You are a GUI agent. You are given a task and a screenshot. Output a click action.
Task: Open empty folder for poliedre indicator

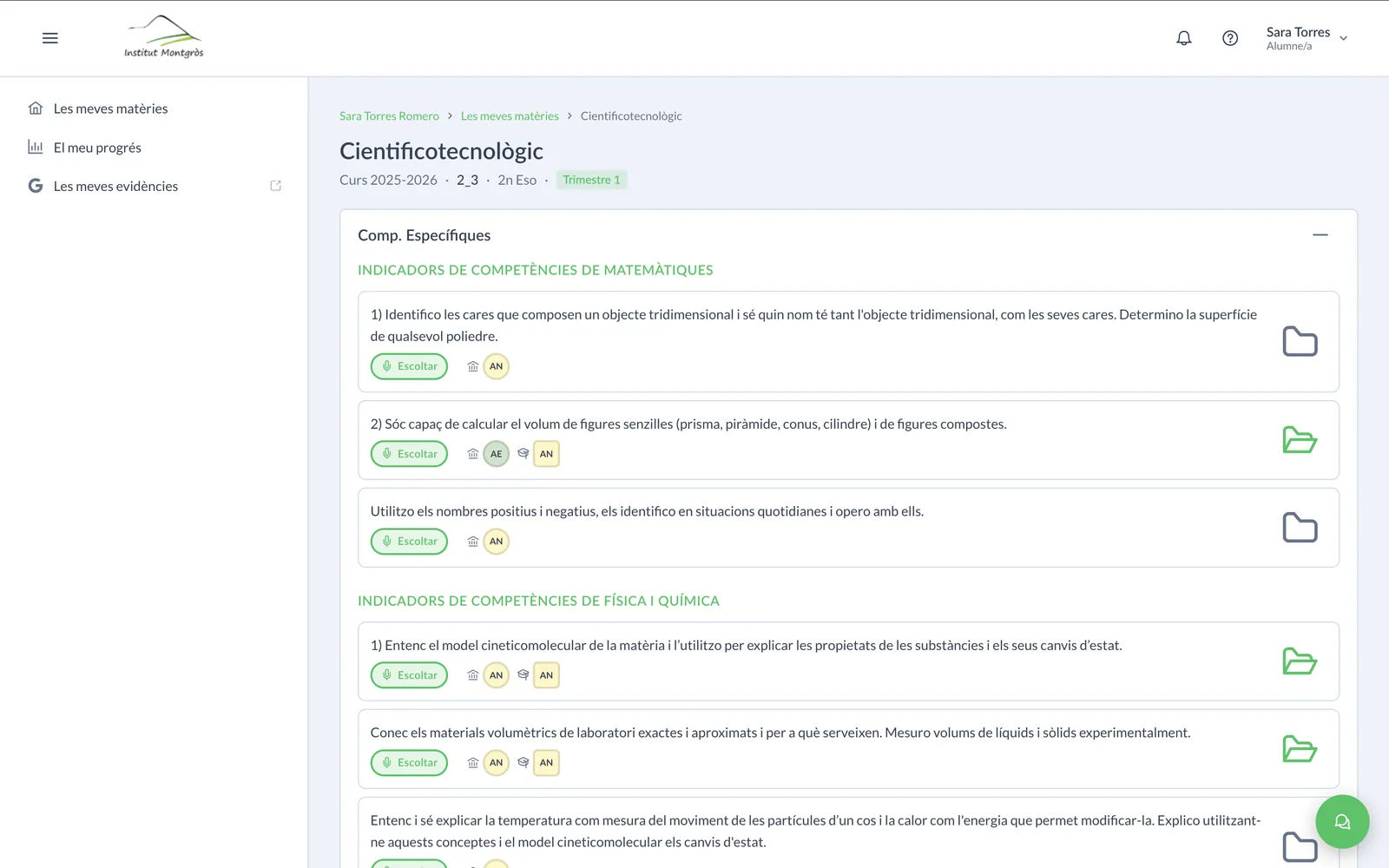(1300, 341)
